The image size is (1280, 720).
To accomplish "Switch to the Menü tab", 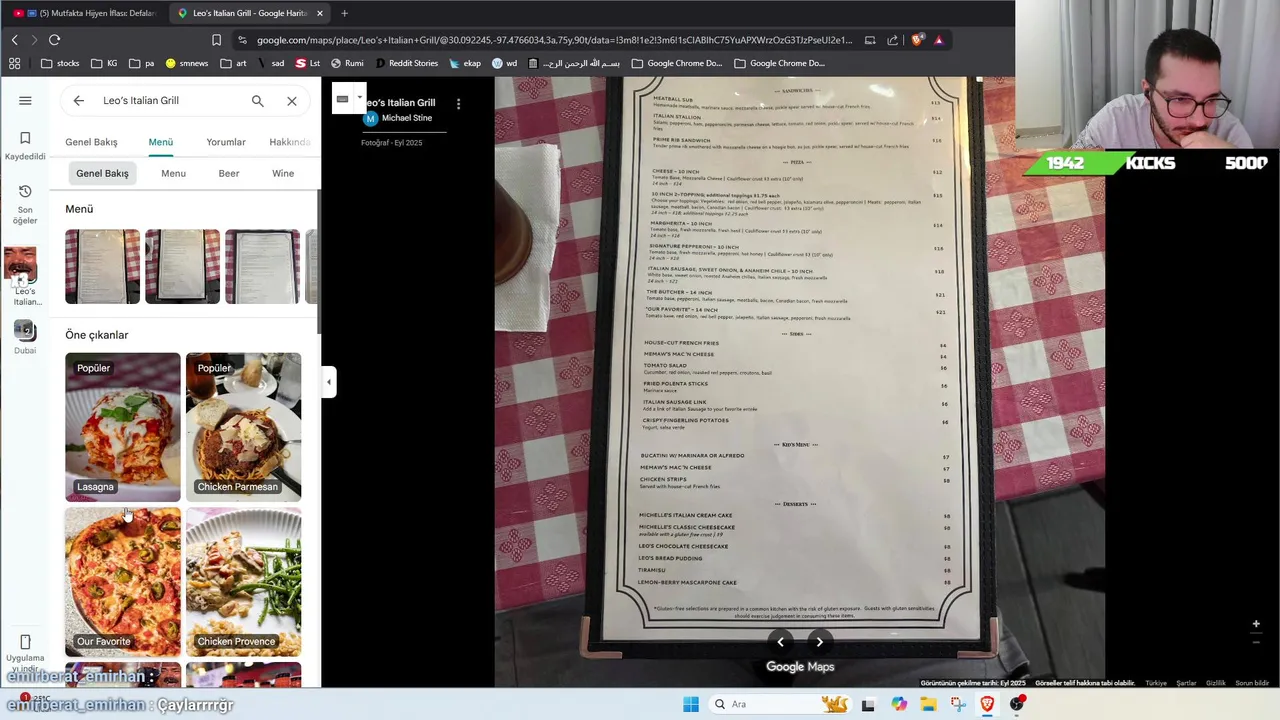I will (161, 142).
